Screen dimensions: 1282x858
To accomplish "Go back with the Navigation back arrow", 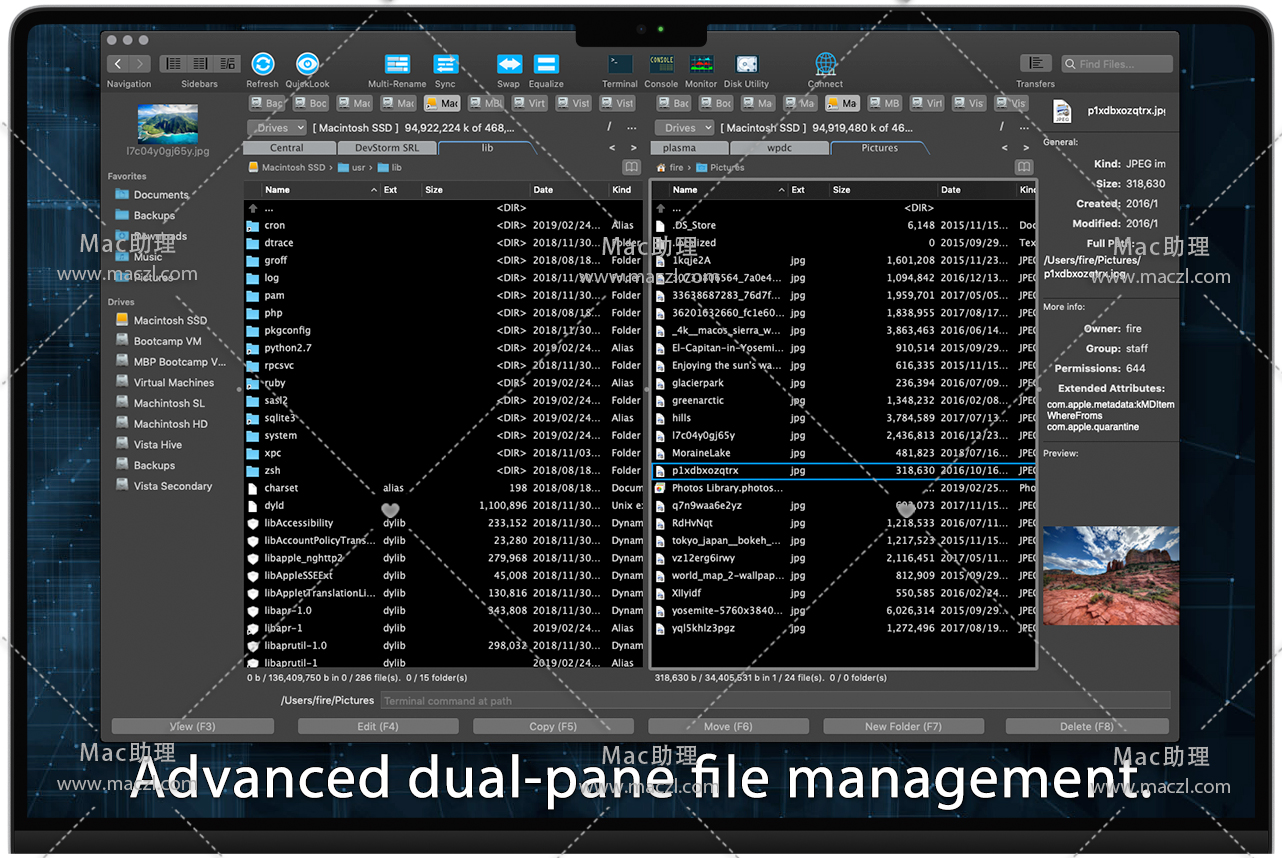I will (x=118, y=63).
